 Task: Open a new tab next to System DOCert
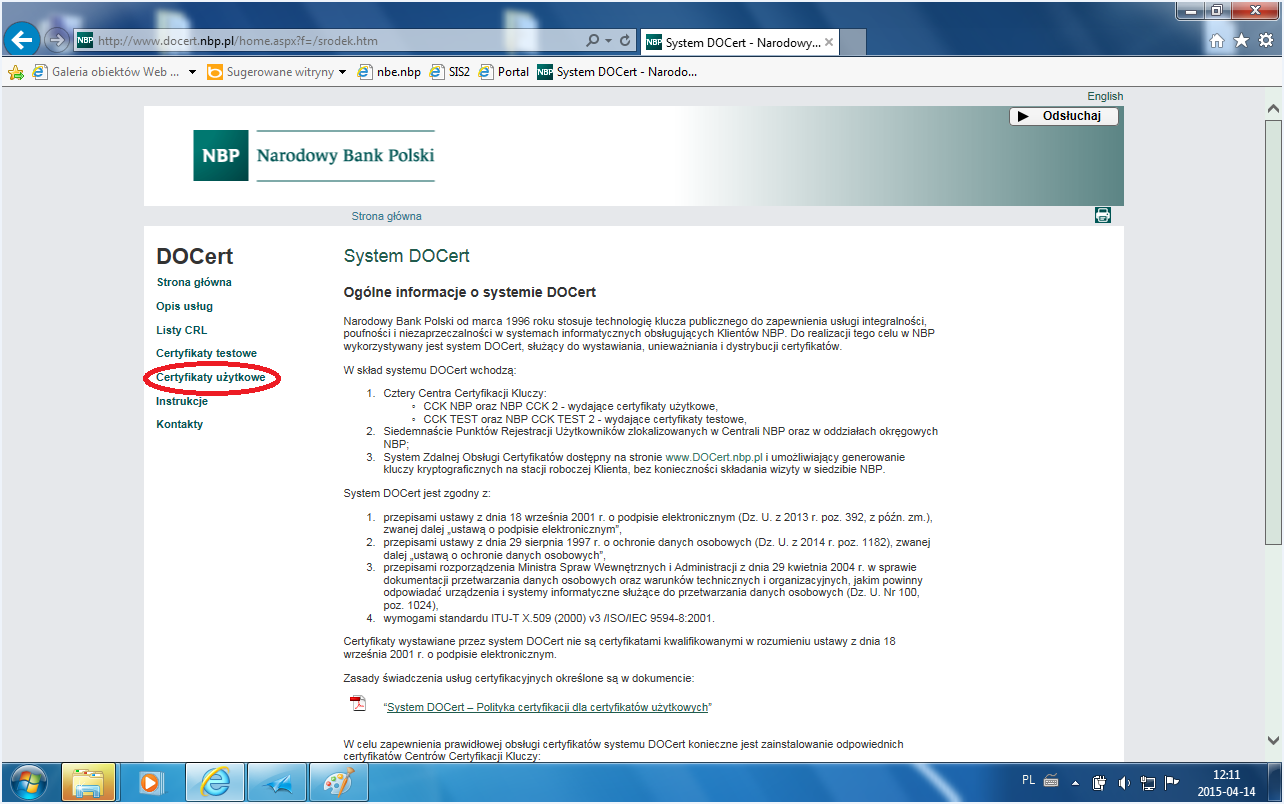[852, 42]
